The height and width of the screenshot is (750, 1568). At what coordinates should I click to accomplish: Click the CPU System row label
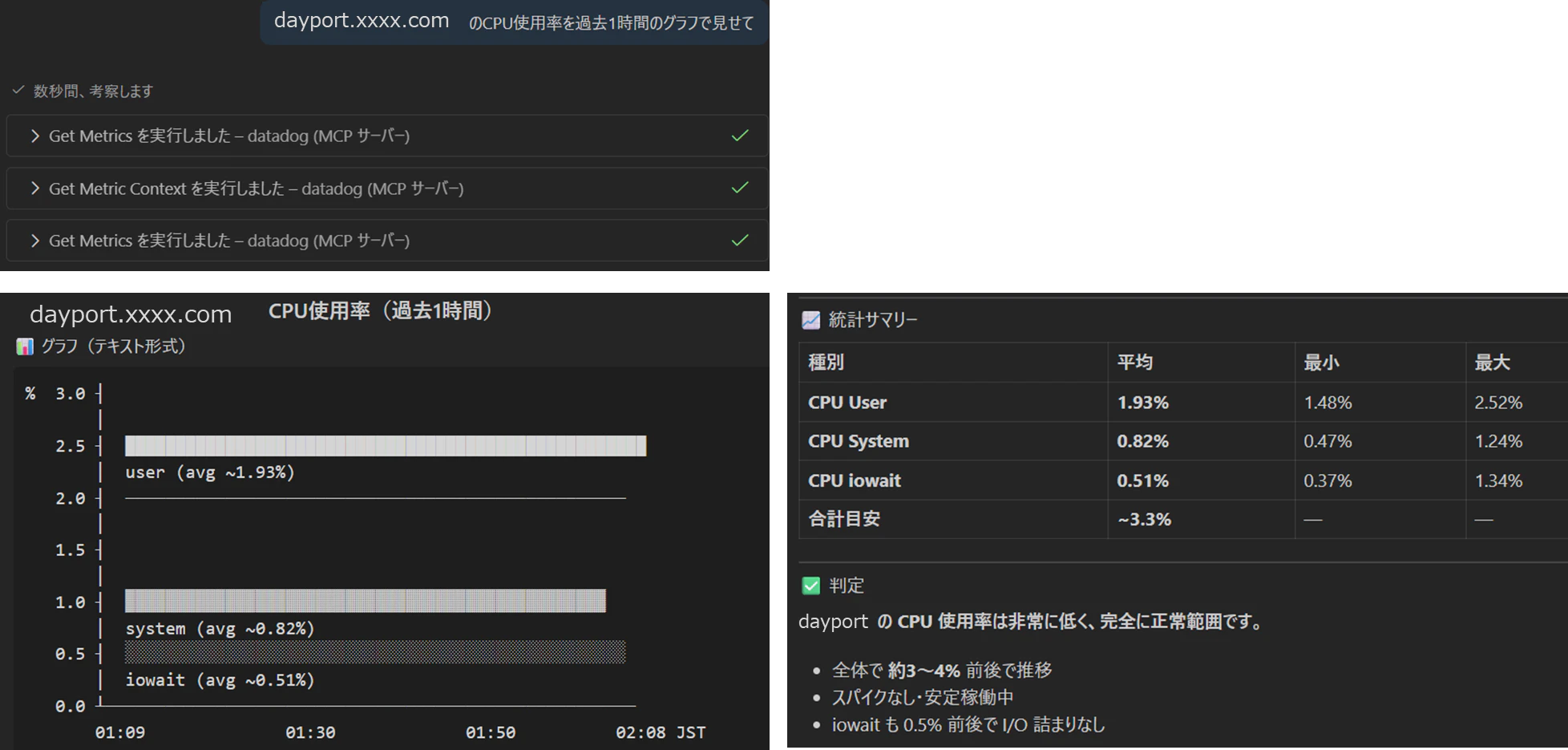point(859,441)
